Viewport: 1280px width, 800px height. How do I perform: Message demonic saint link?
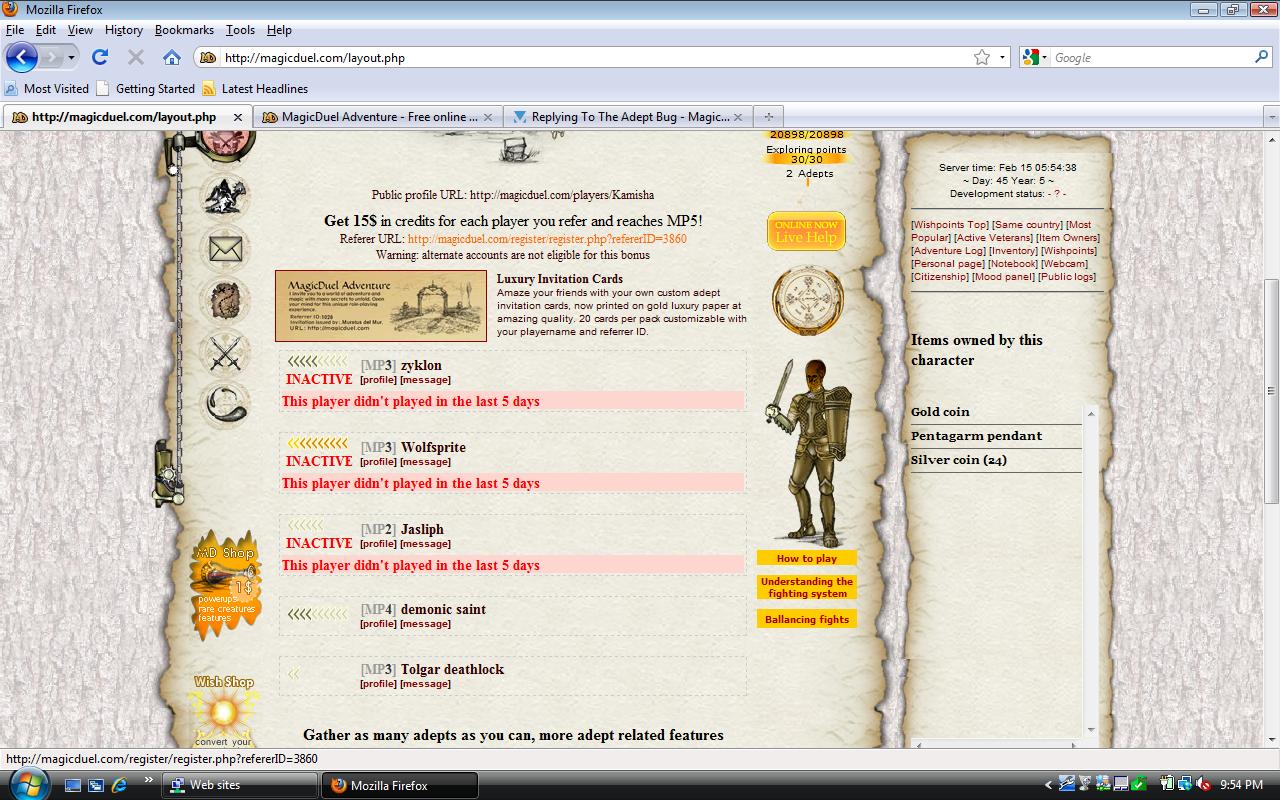pos(425,624)
